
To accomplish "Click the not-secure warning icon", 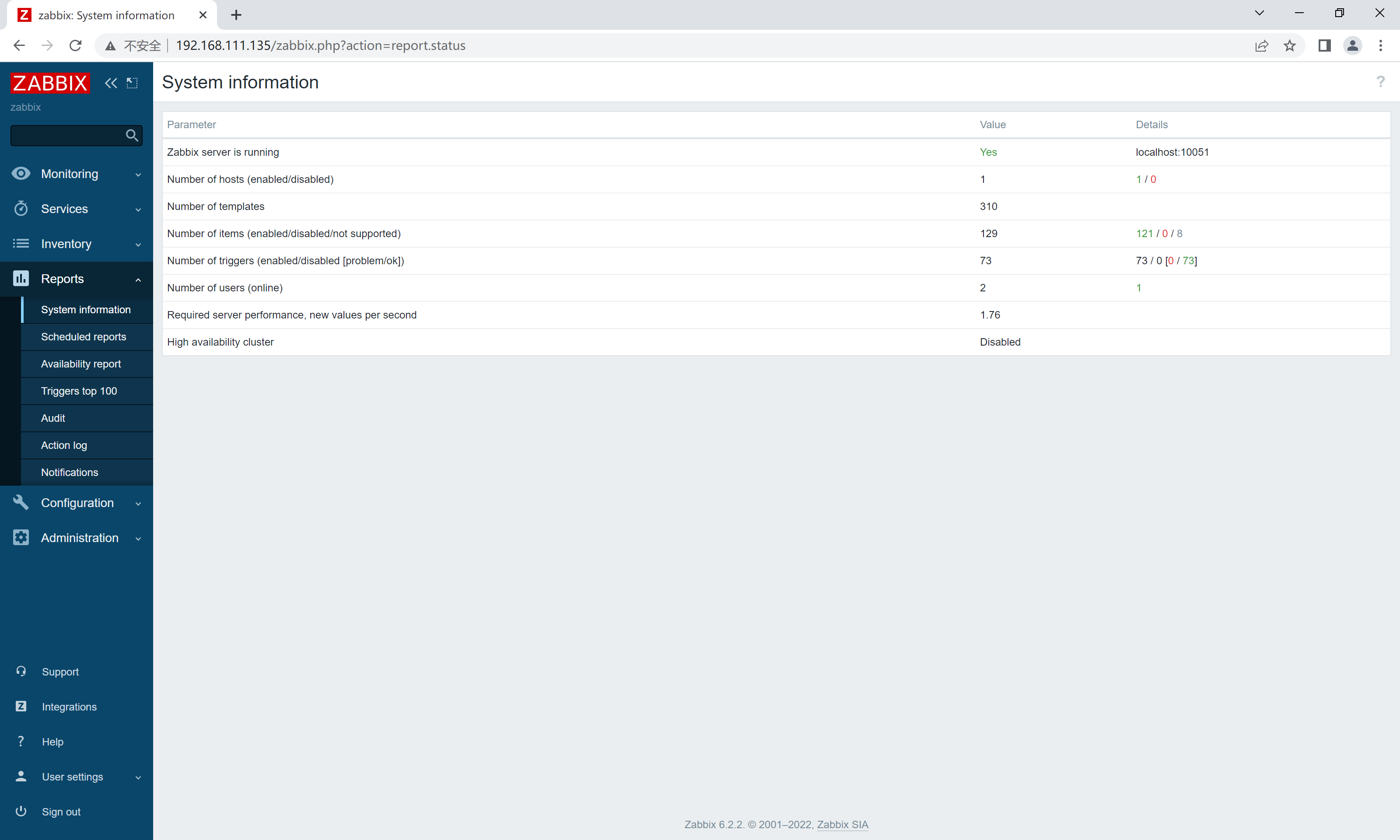I will 110,45.
